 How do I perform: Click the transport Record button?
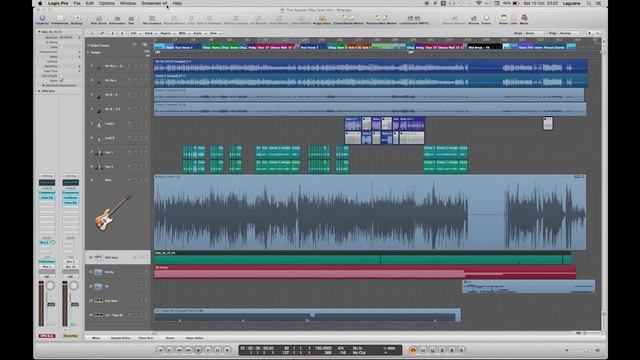point(227,350)
